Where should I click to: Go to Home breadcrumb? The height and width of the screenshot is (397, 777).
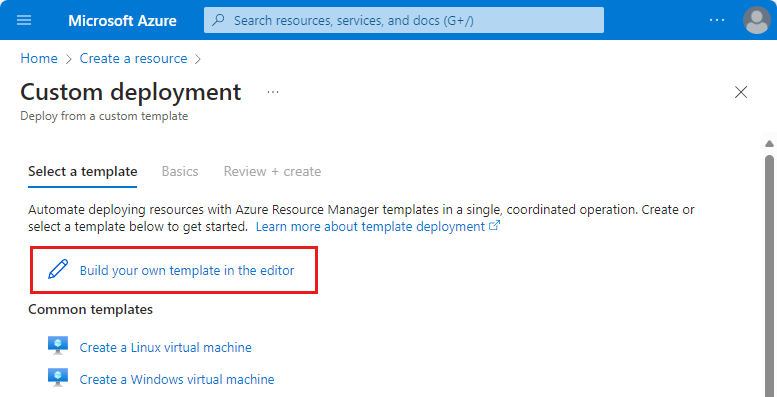coord(39,58)
